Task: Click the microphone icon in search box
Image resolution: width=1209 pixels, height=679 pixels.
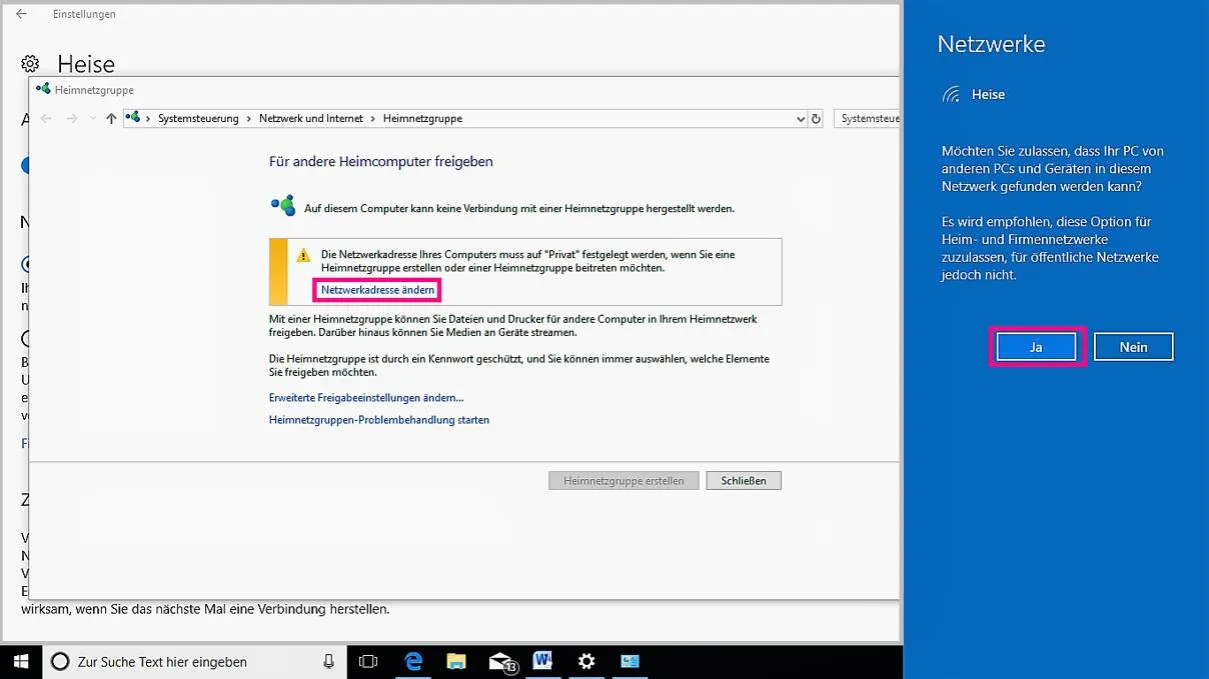Action: (328, 661)
